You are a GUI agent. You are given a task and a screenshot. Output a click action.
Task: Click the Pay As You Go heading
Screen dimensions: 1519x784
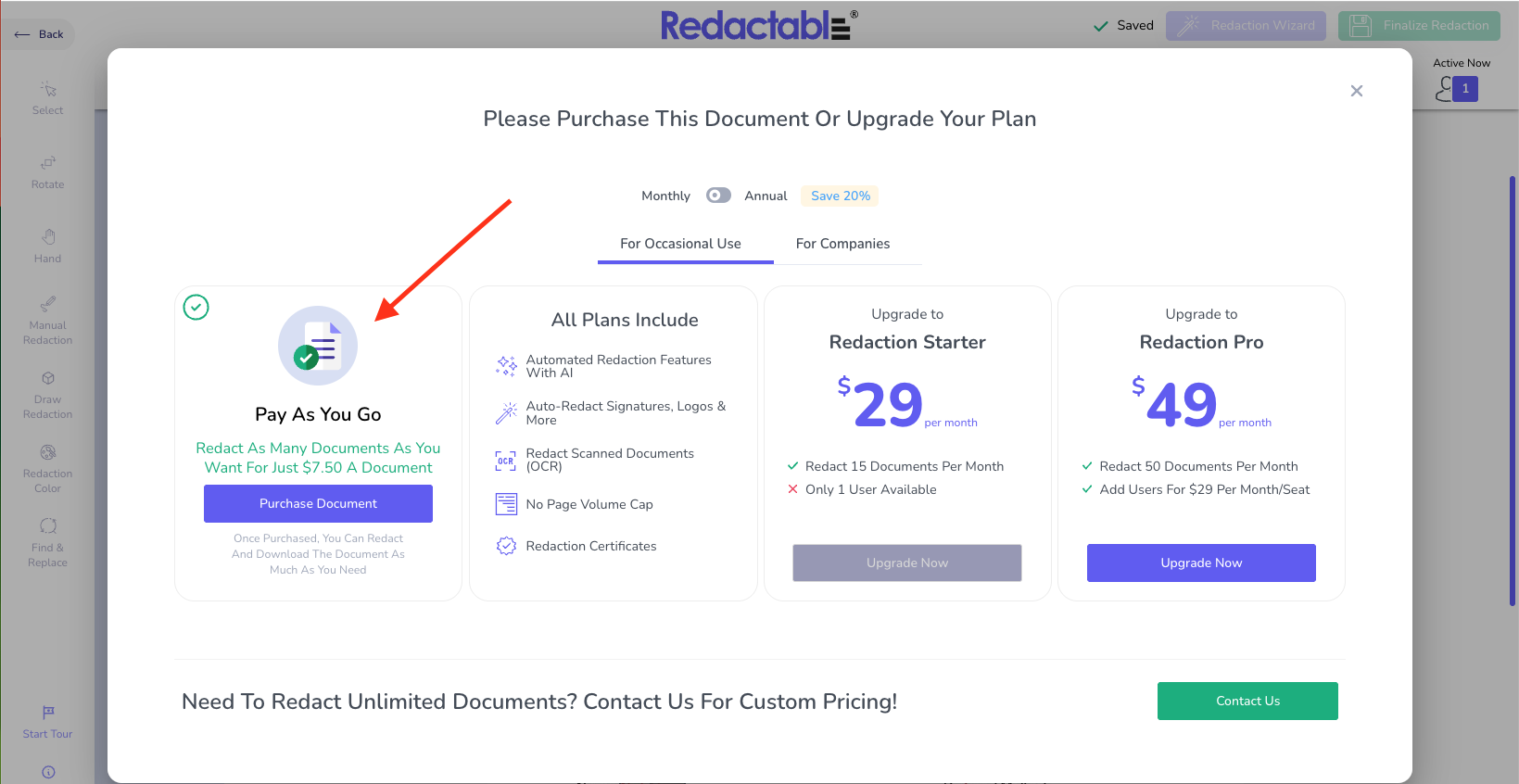pyautogui.click(x=318, y=414)
